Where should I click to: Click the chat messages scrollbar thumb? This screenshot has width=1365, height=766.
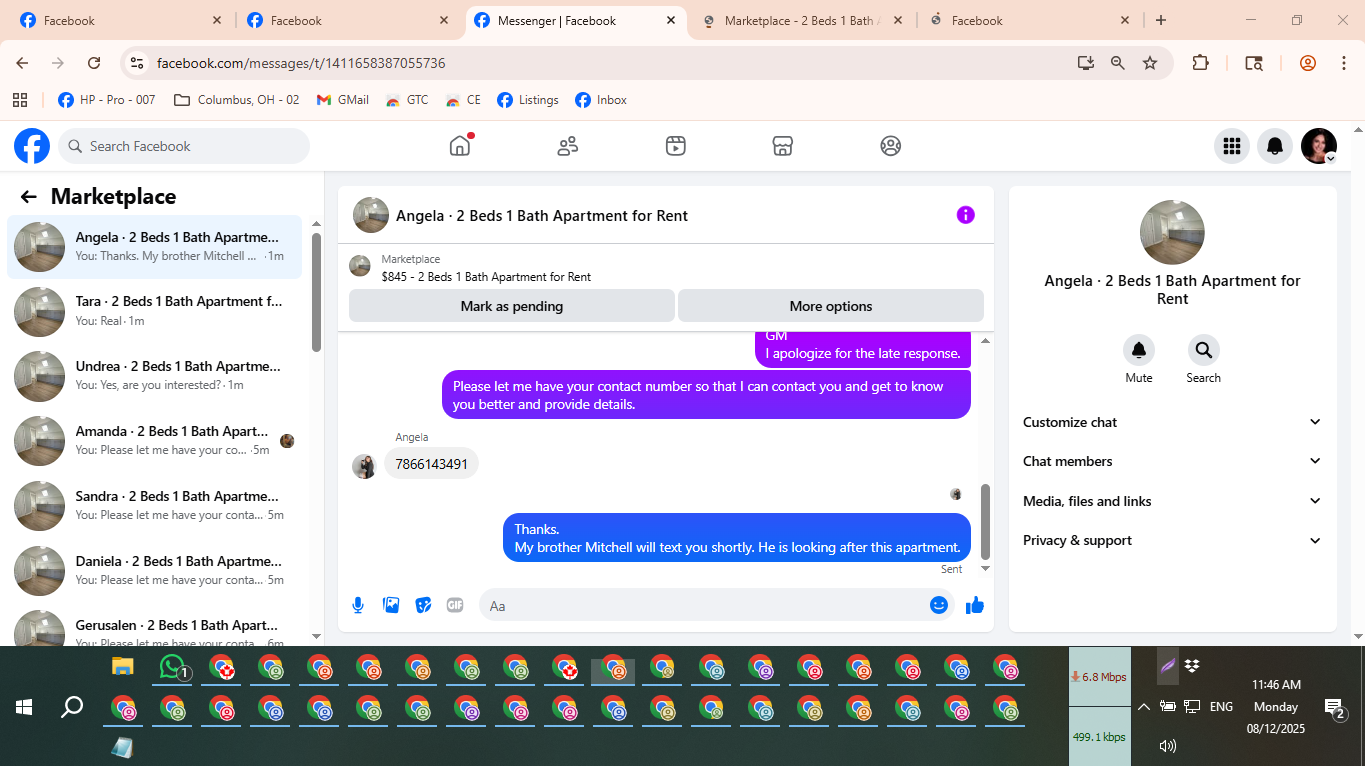[985, 522]
